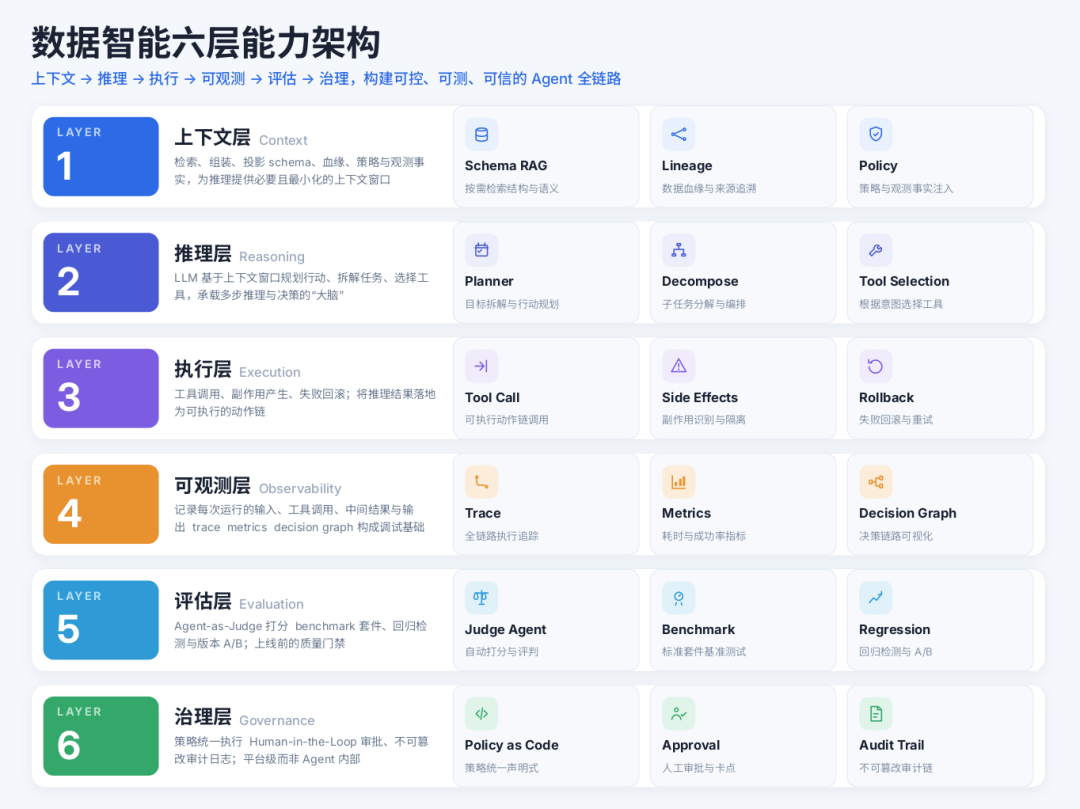Click the 可观测层 Observability heading

pyautogui.click(x=258, y=486)
